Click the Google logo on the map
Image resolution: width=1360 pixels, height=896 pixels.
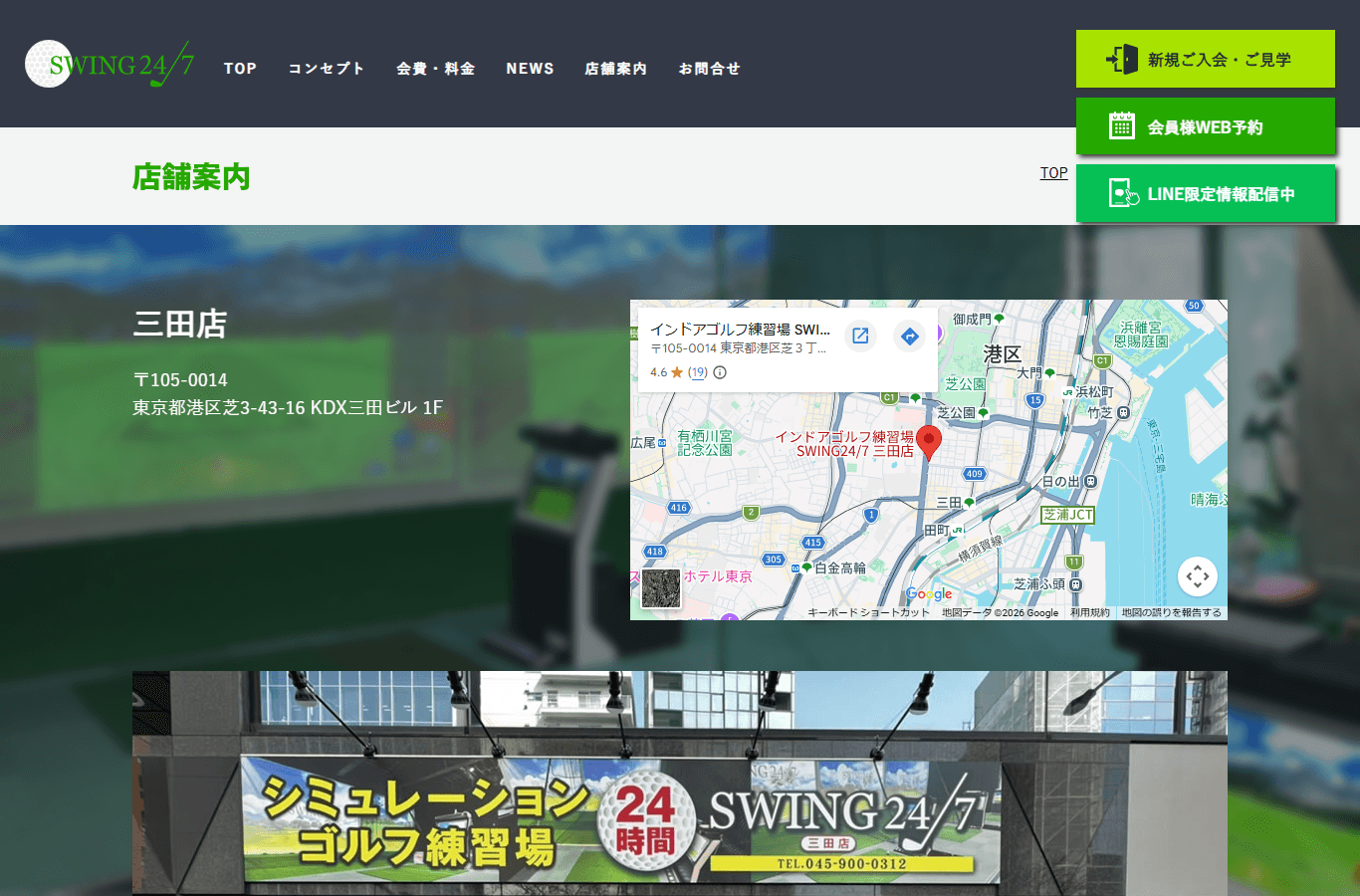tap(929, 594)
